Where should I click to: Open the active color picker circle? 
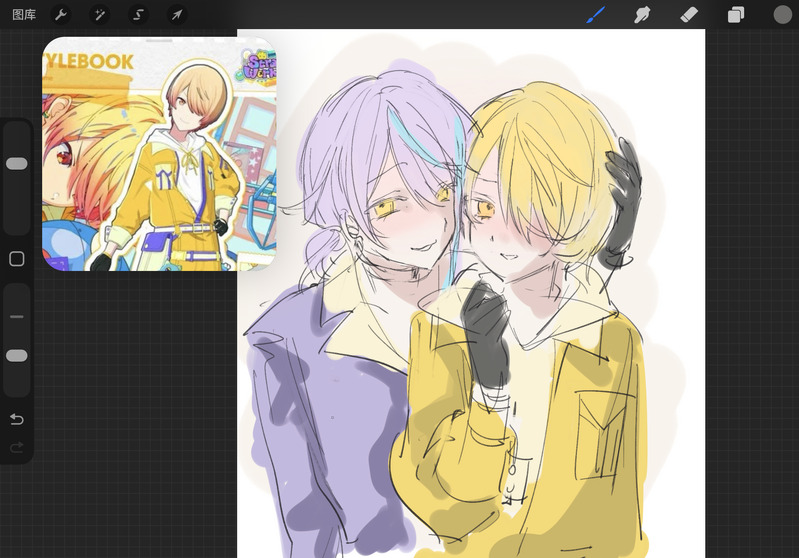click(782, 15)
